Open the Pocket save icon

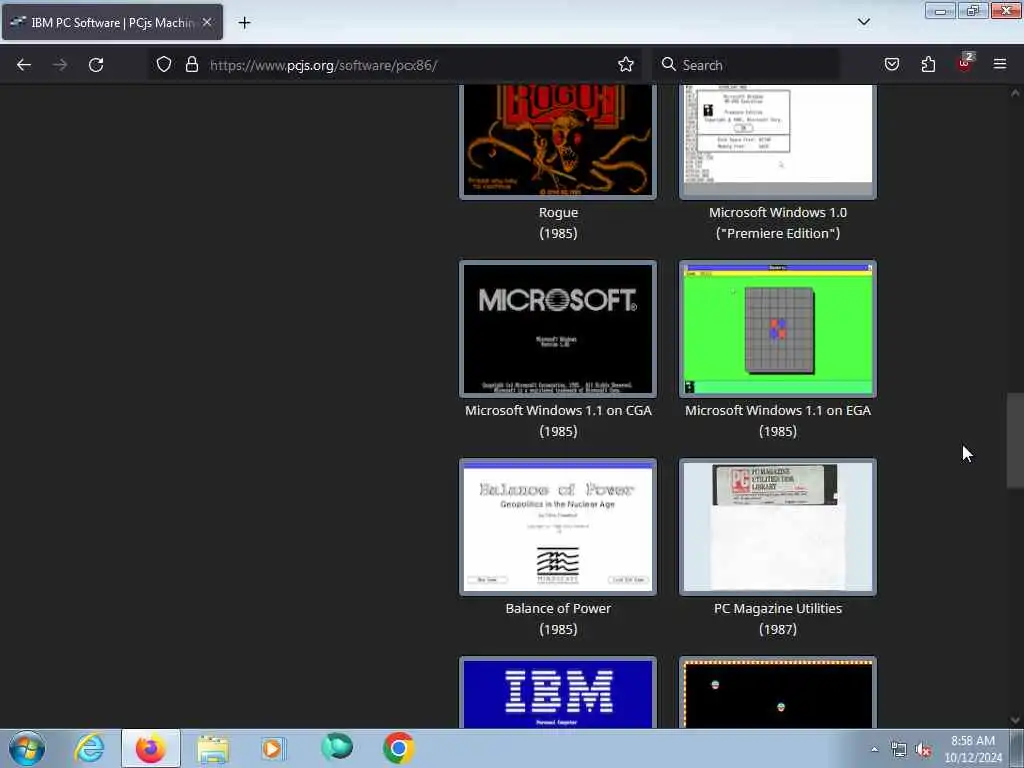pos(891,64)
